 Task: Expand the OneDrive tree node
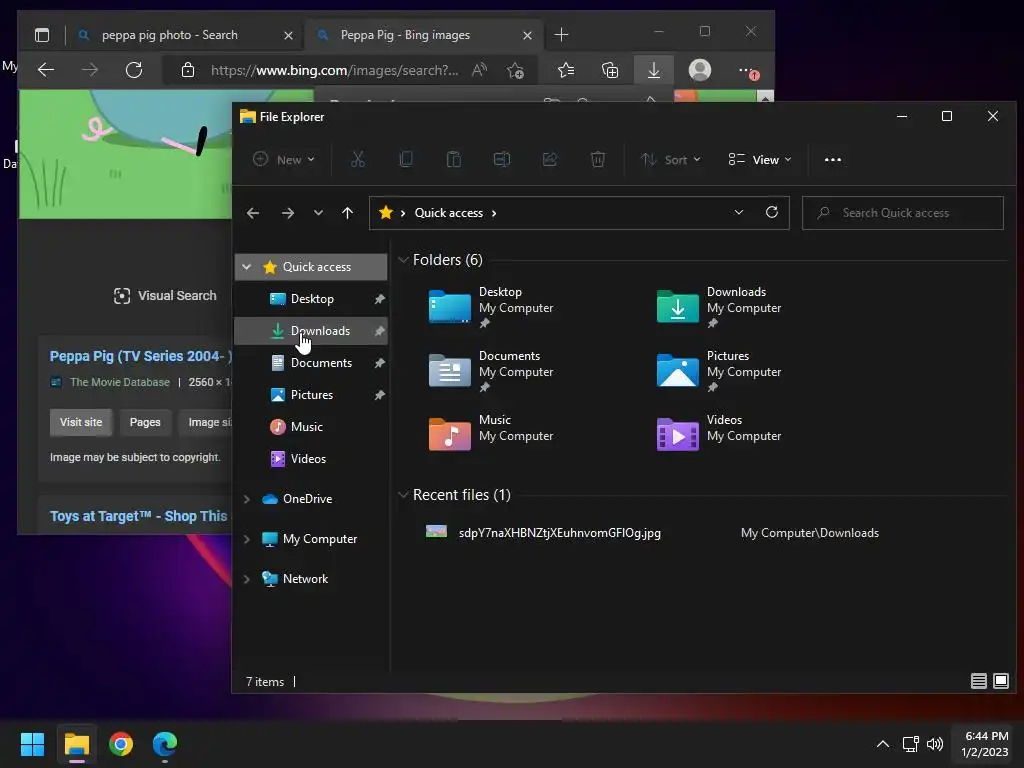[246, 499]
